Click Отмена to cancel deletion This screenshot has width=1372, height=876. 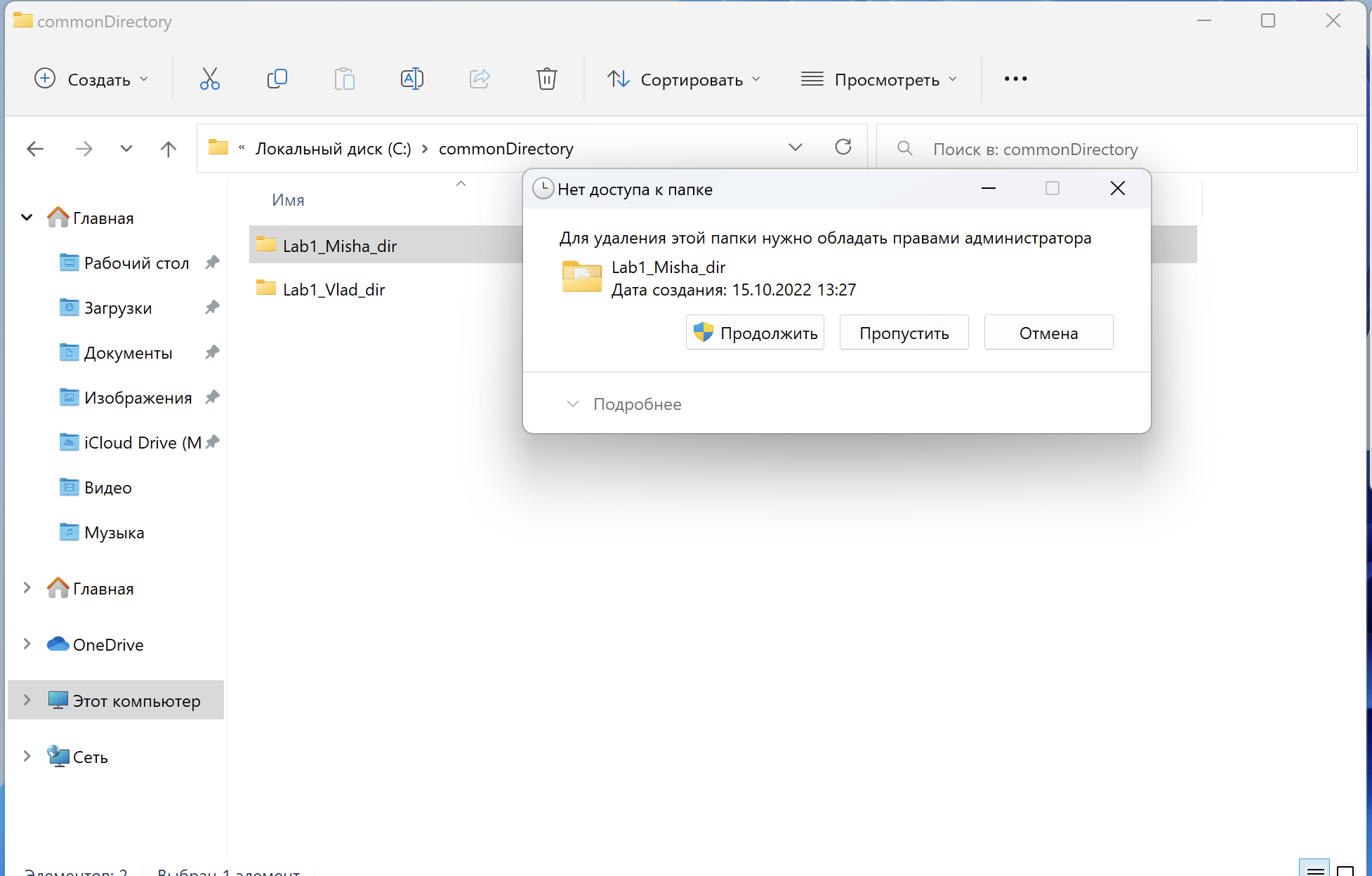(x=1048, y=333)
